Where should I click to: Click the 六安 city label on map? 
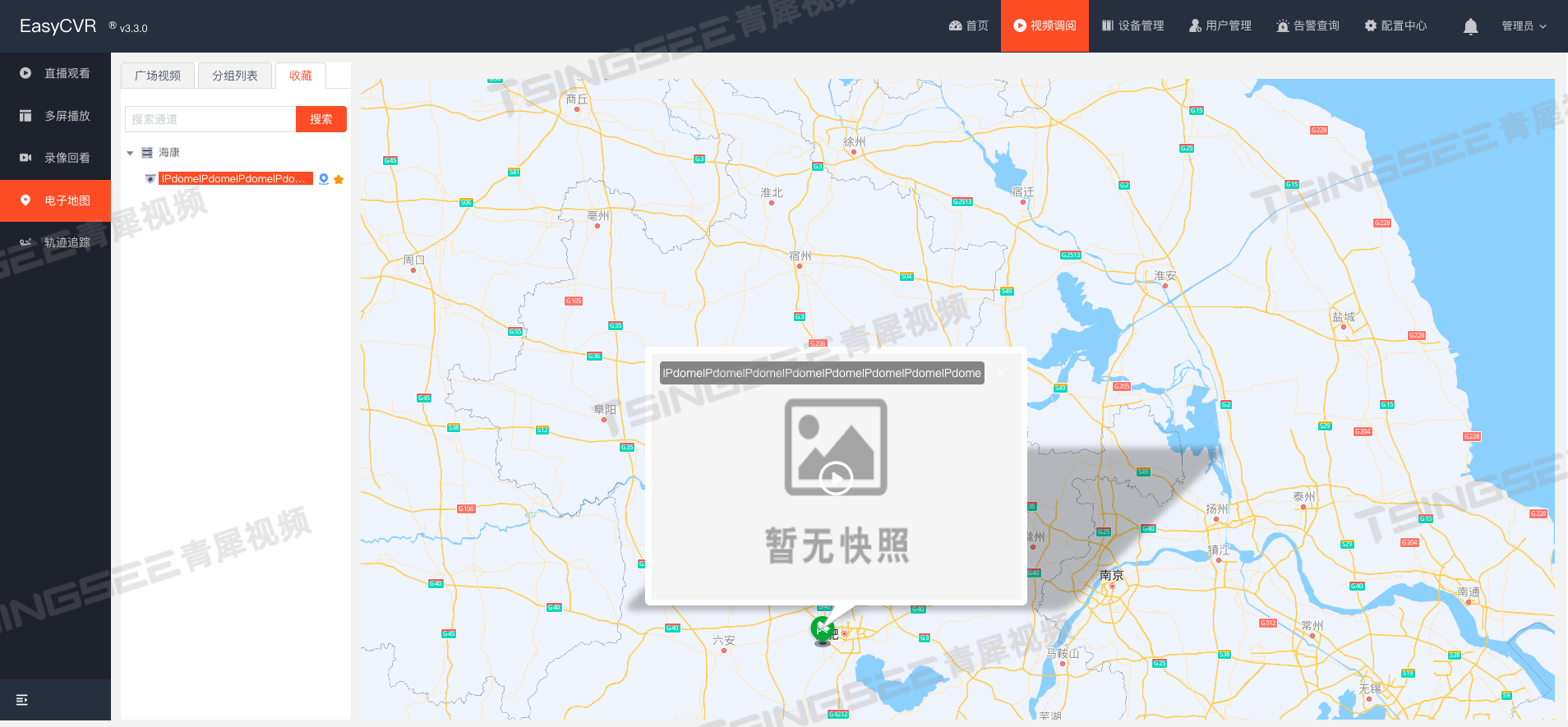click(724, 641)
